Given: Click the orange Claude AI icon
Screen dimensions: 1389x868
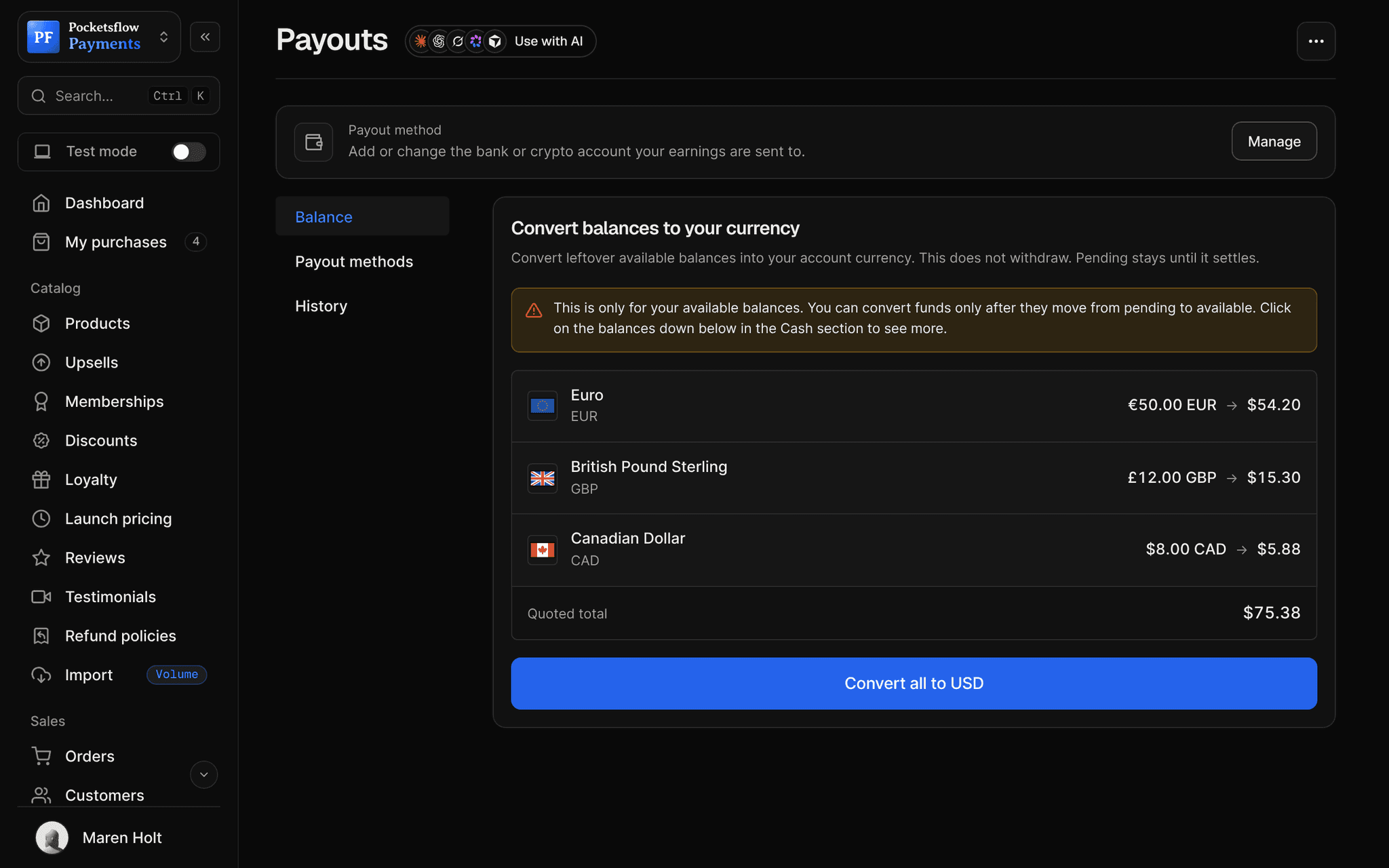Looking at the screenshot, I should [x=420, y=41].
